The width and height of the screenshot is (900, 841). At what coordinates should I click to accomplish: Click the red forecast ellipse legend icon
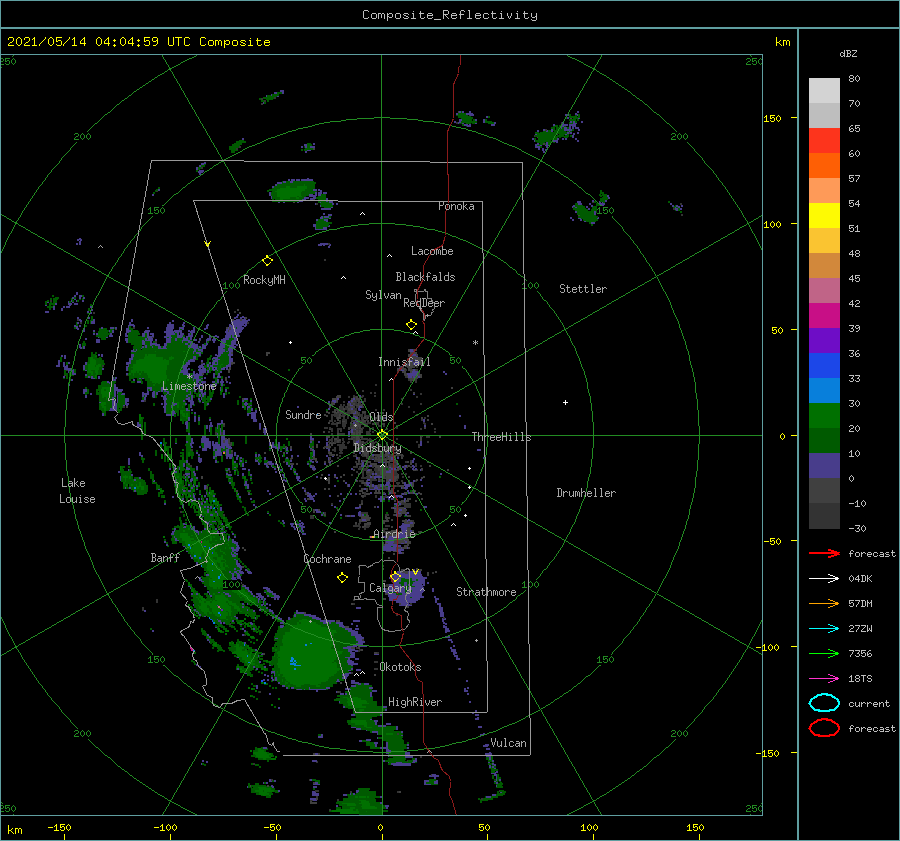tap(824, 728)
